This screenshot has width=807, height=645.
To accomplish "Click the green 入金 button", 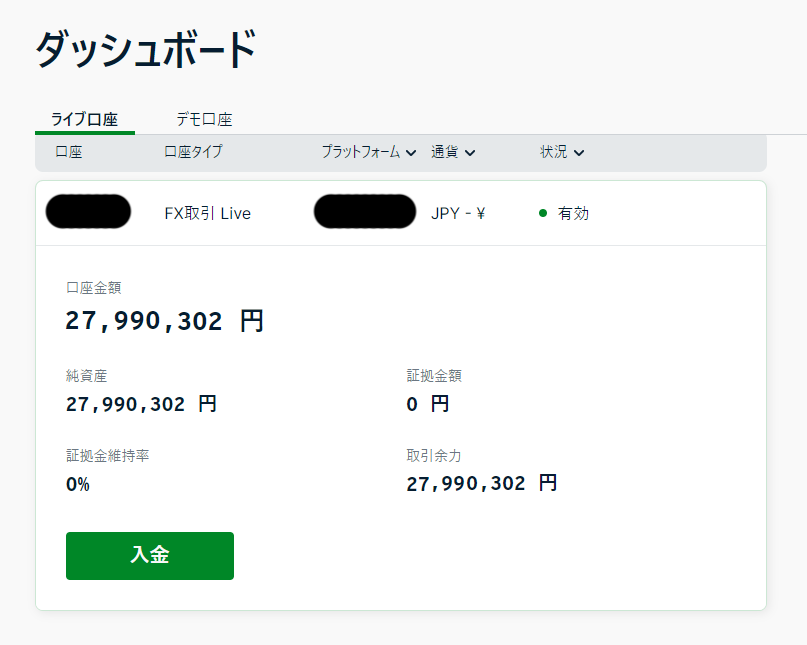I will click(150, 556).
